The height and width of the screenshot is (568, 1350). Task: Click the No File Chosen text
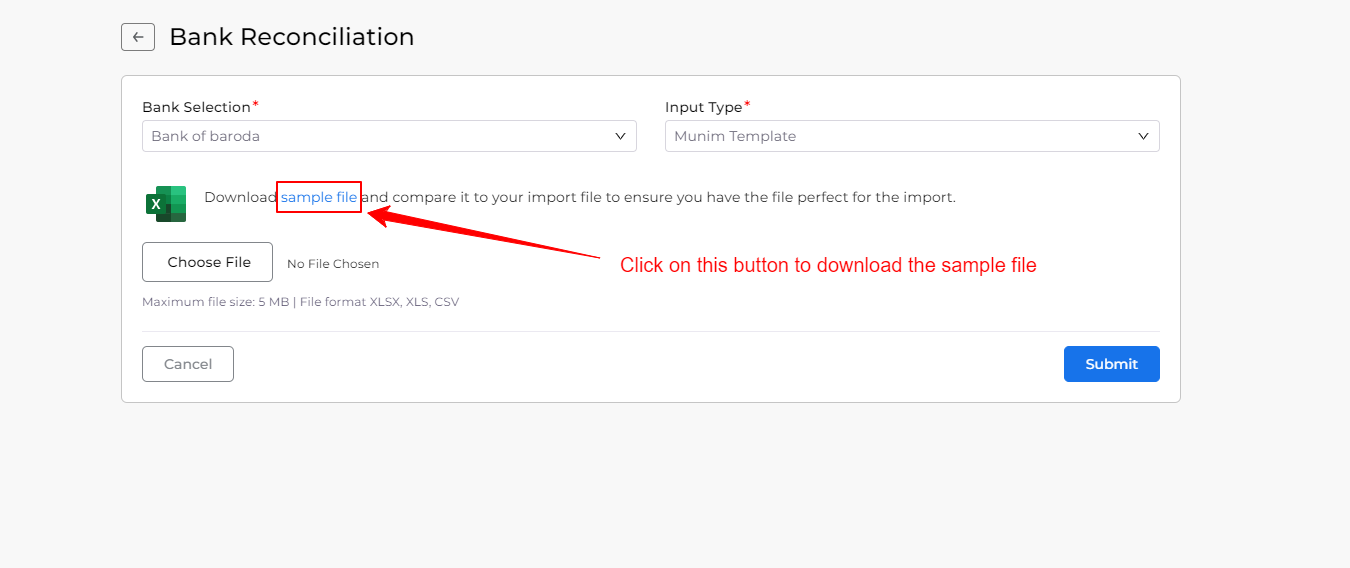(x=333, y=264)
